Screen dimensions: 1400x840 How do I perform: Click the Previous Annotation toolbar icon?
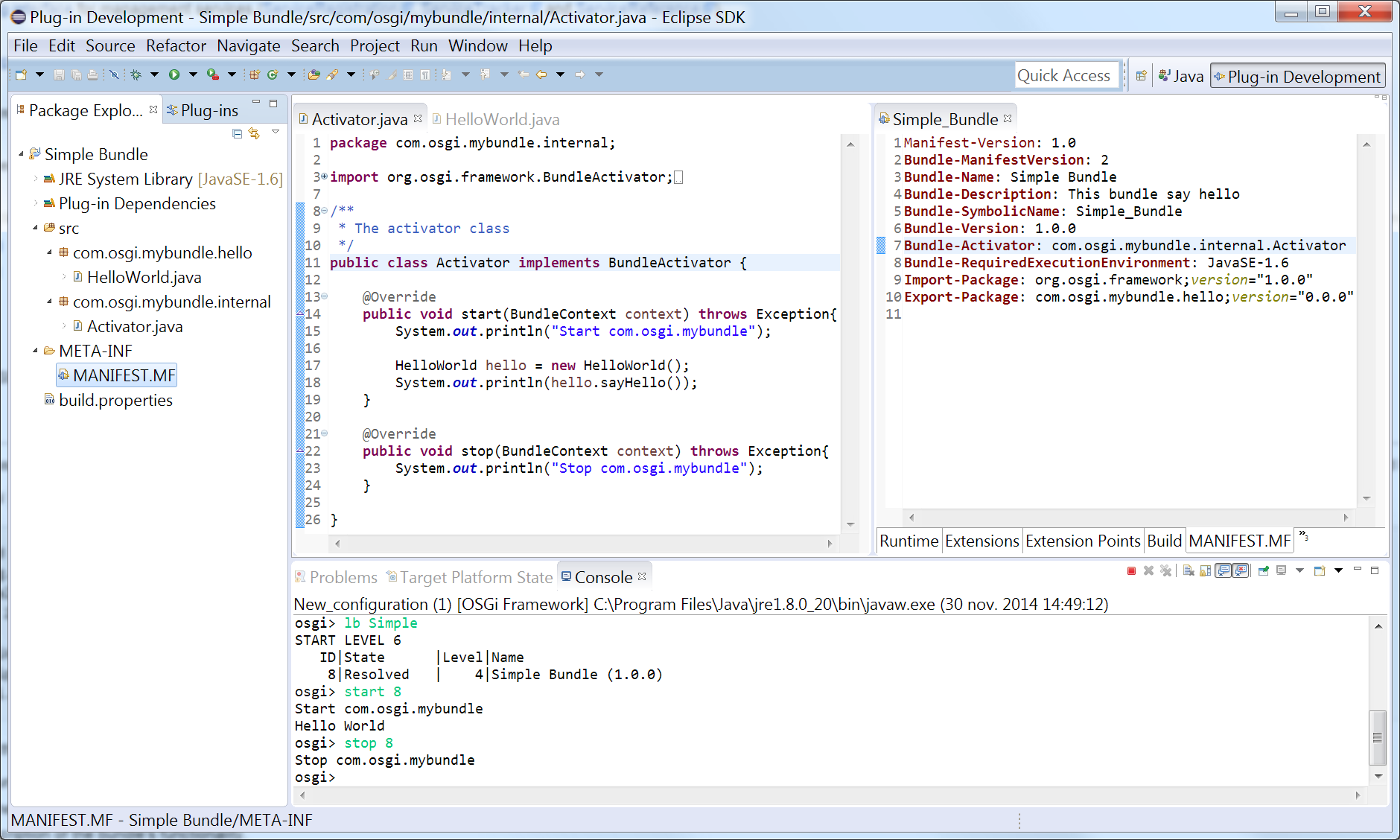point(485,74)
